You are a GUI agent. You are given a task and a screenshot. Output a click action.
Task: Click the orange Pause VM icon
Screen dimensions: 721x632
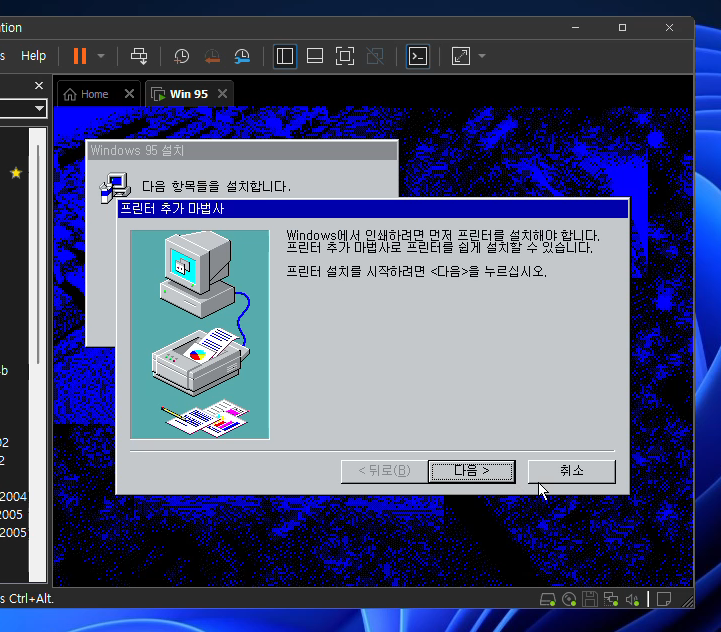tap(80, 56)
